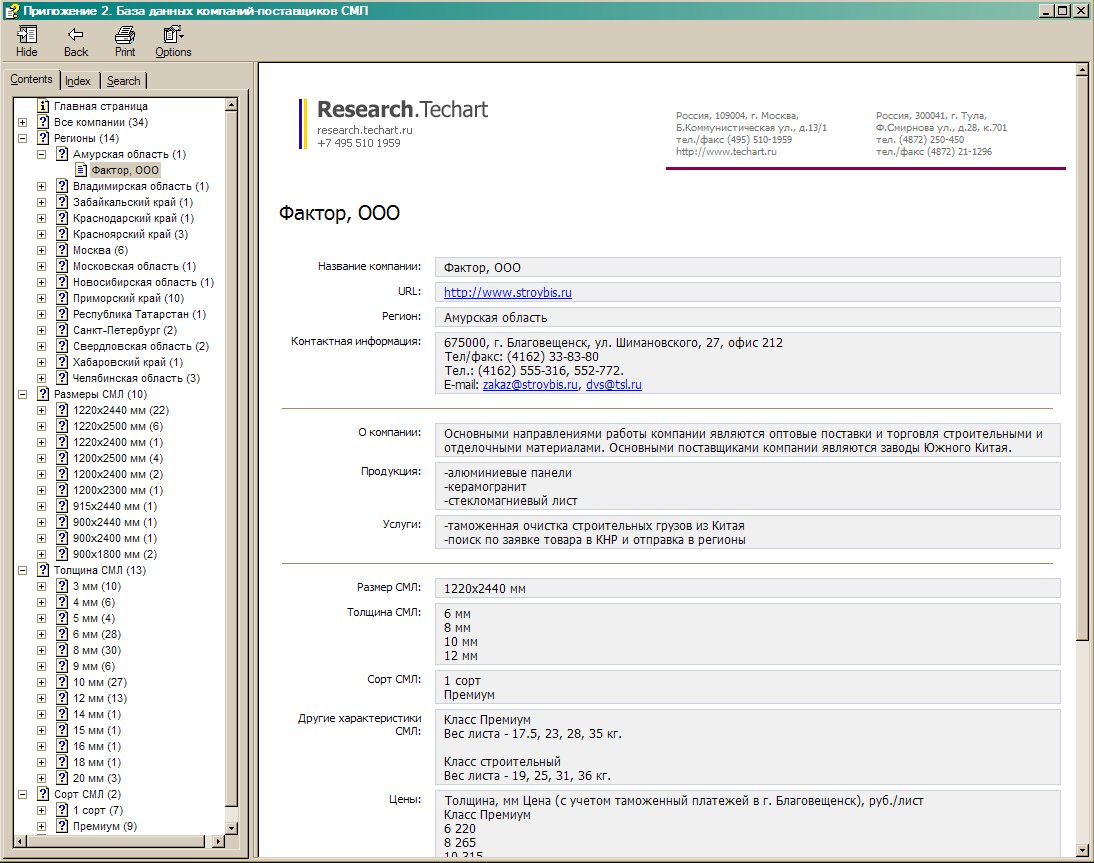Select Владимирская область (1) in the tree
The height and width of the screenshot is (863, 1094).
141,186
